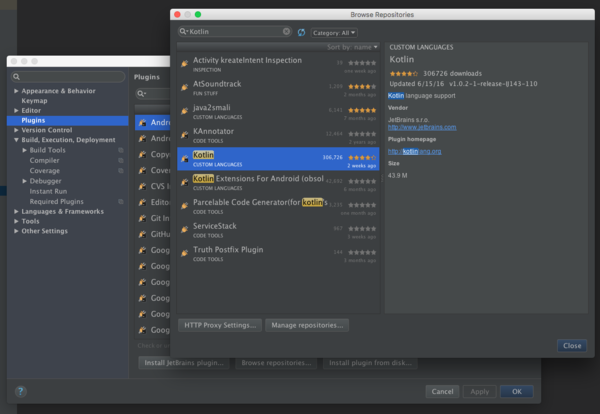Image resolution: width=600 pixels, height=414 pixels.
Task: Click plugin icon of Parcelable Code Generator row
Action: 184,206
